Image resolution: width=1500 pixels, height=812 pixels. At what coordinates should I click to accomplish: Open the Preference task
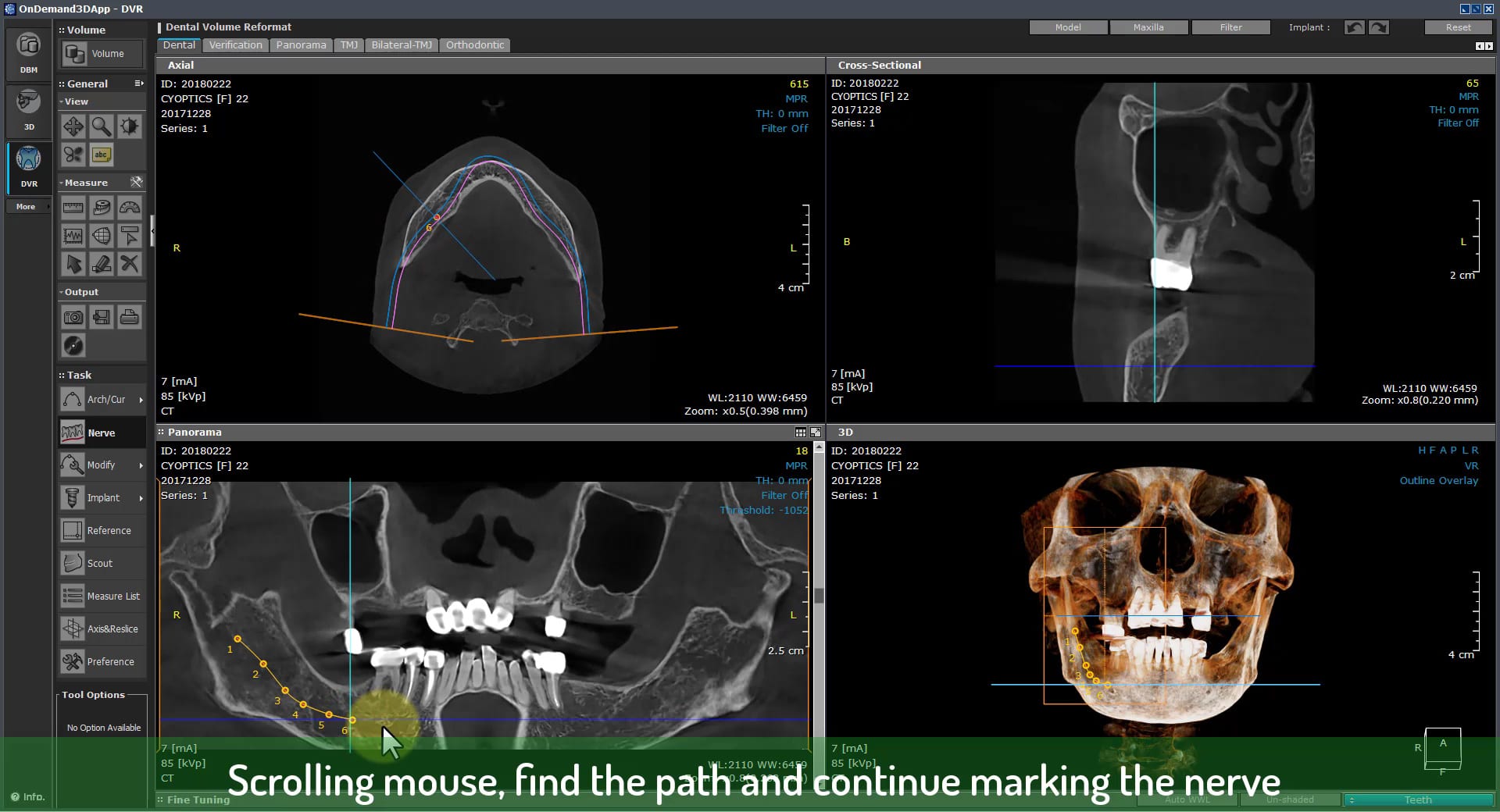pyautogui.click(x=102, y=662)
